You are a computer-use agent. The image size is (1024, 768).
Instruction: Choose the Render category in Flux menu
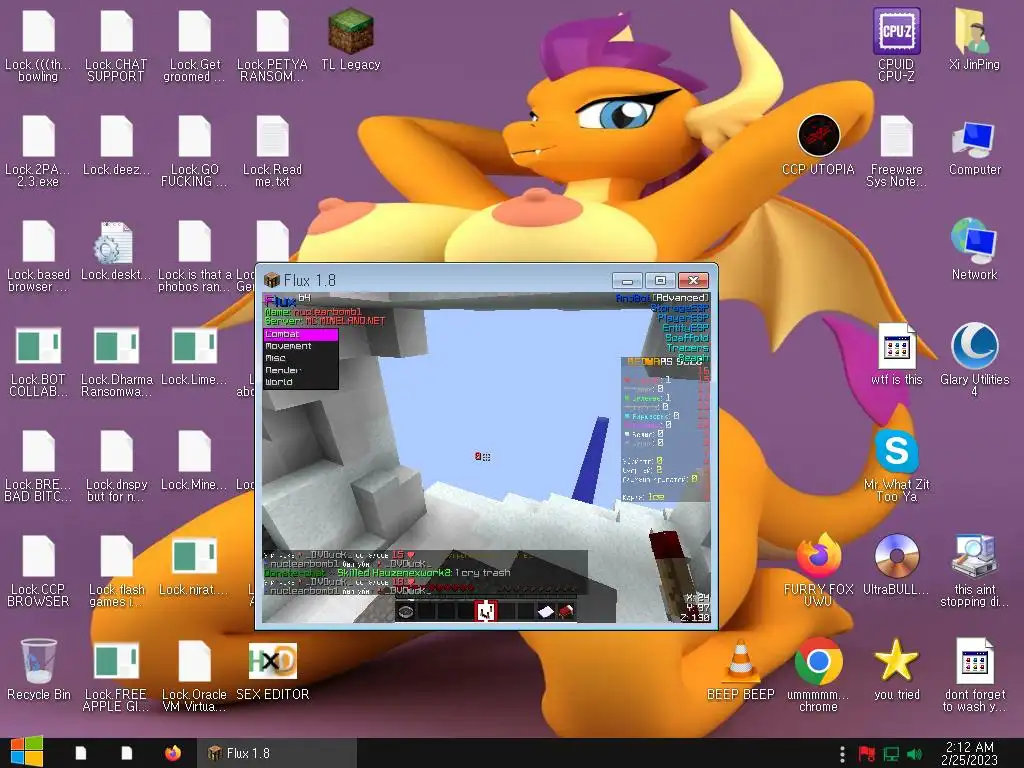pos(300,370)
